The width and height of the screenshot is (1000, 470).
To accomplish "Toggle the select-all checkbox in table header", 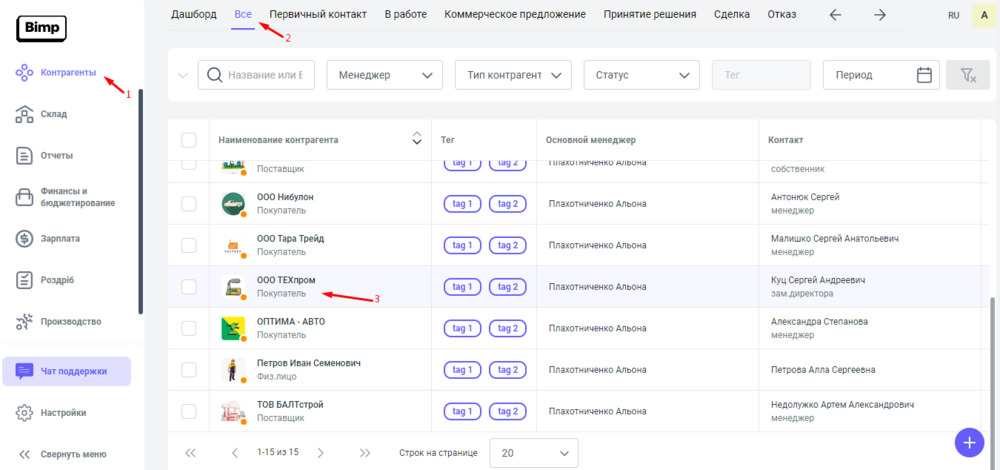I will coord(189,140).
